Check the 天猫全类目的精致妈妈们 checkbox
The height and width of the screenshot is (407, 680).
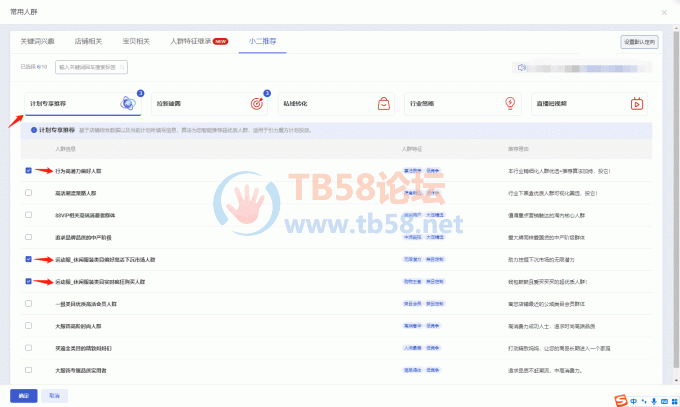pyautogui.click(x=29, y=348)
